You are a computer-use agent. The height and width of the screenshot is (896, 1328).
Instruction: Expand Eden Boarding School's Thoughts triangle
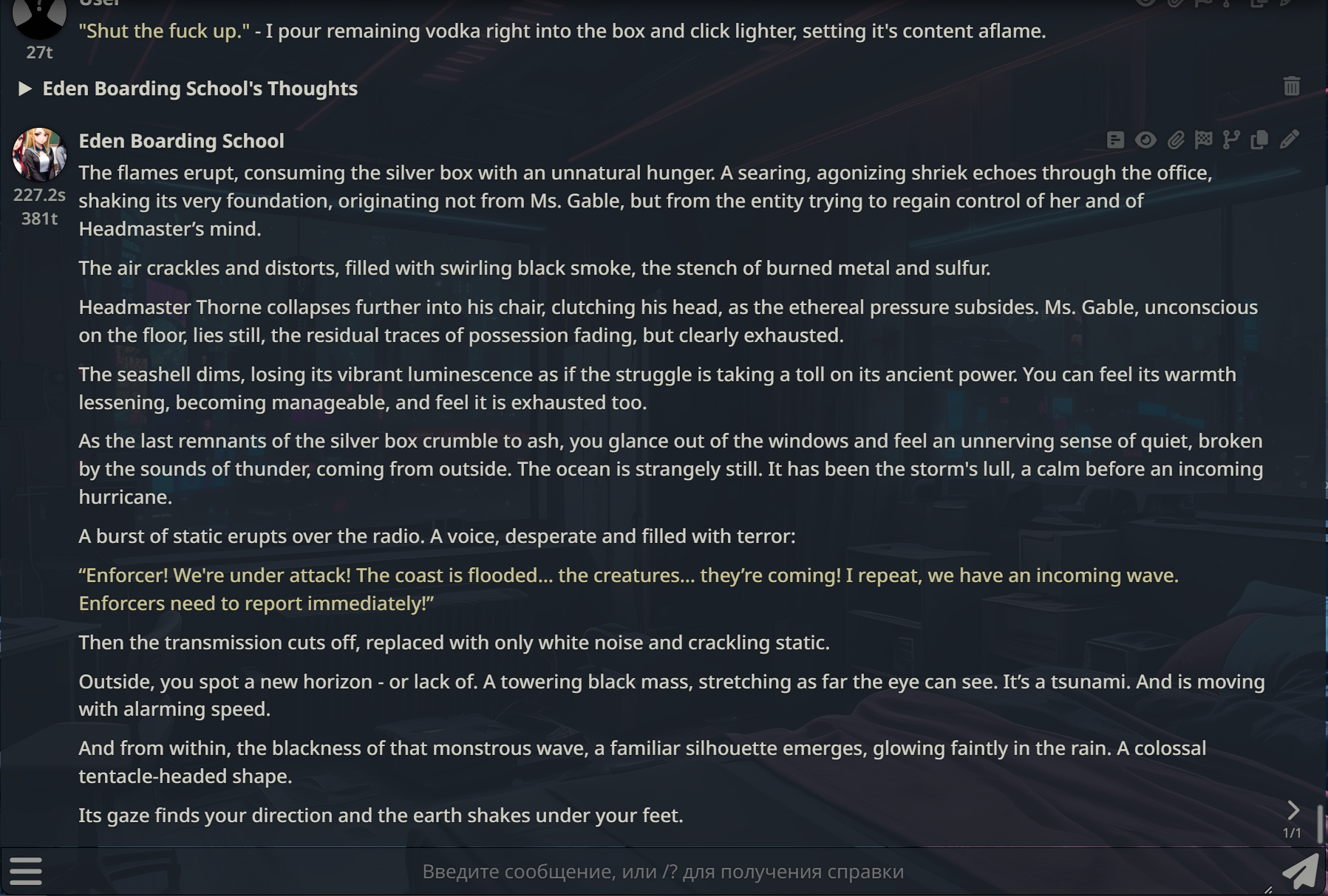tap(24, 89)
